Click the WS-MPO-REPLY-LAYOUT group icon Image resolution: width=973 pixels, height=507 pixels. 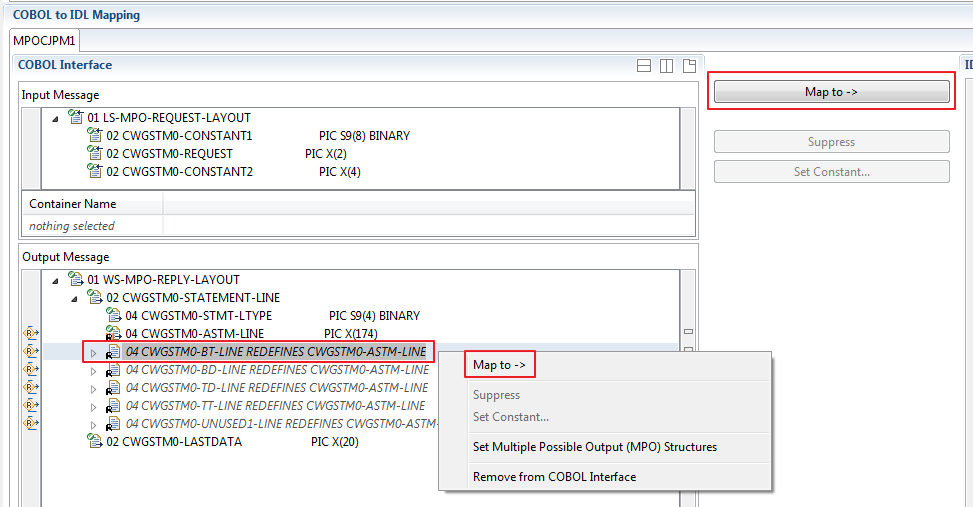(76, 279)
